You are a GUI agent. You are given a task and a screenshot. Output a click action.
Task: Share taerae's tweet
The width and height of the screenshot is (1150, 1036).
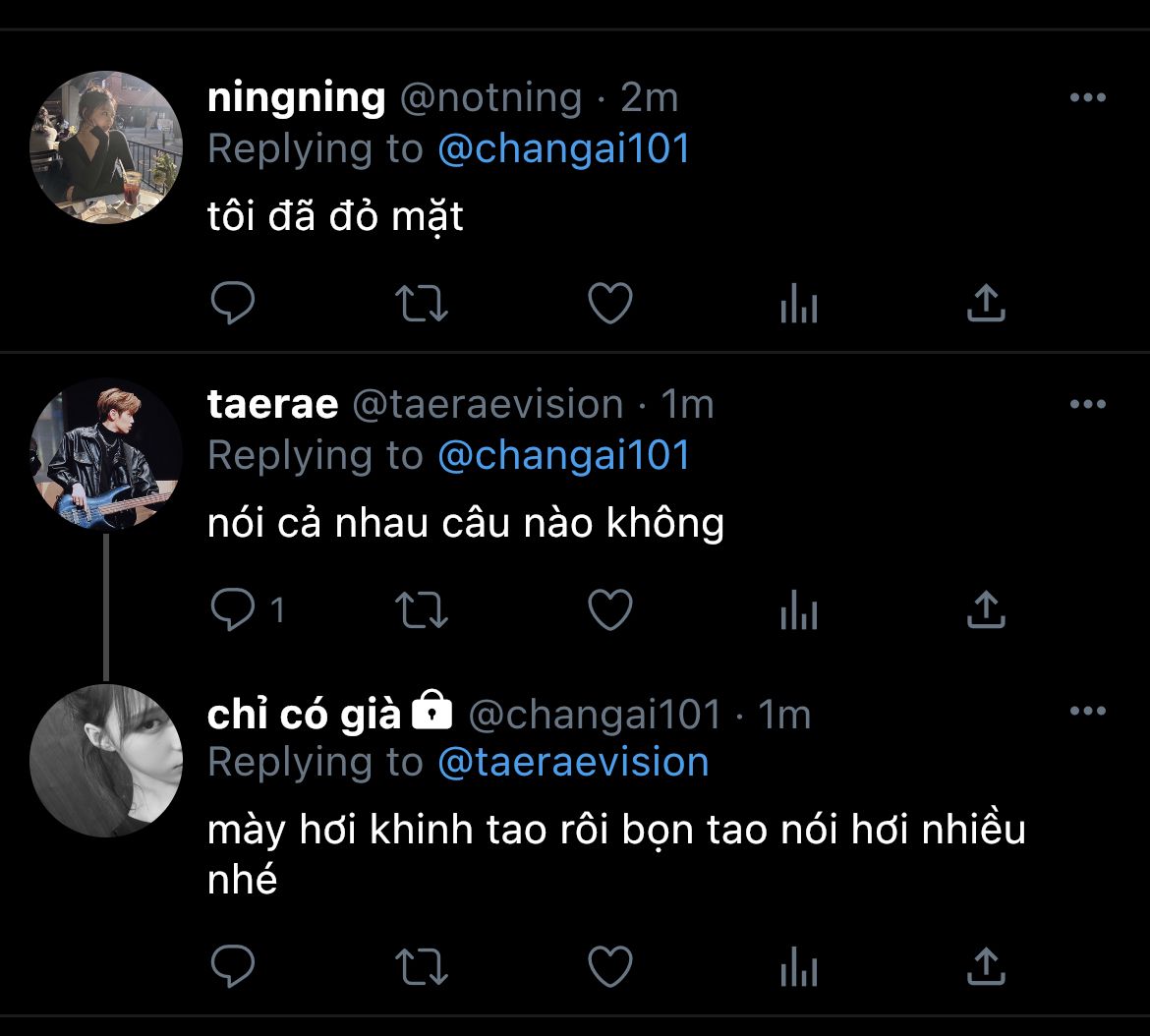pos(986,610)
